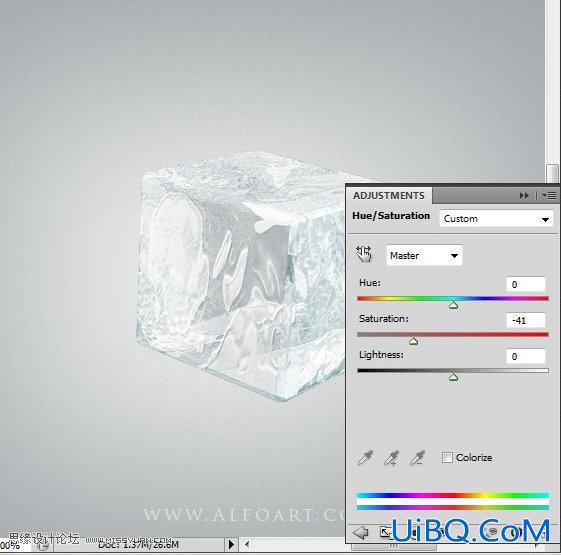Screen dimensions: 561x555
Task: Click the Lightness label text
Action: point(381,355)
